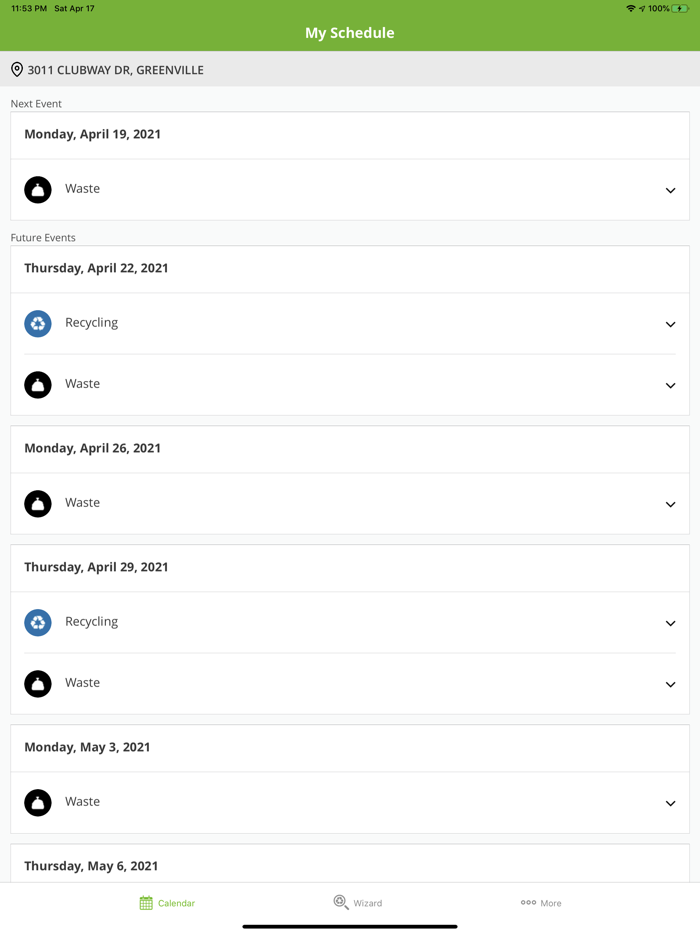Tap the Thursday, May 6, 2021 header
The height and width of the screenshot is (934, 700).
pos(91,866)
